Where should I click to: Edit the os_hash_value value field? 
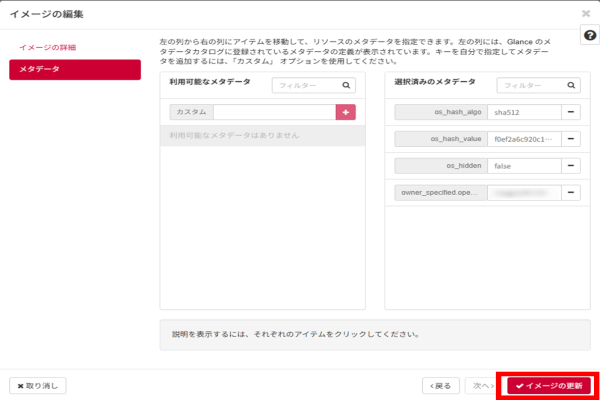(x=522, y=140)
